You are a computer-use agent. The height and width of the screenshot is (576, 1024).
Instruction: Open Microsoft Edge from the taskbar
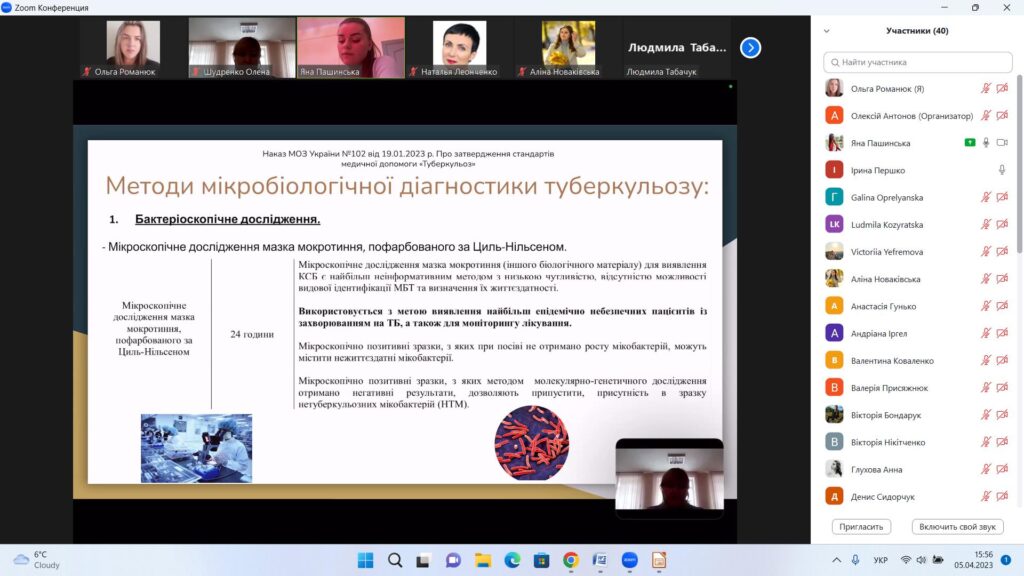pos(512,560)
